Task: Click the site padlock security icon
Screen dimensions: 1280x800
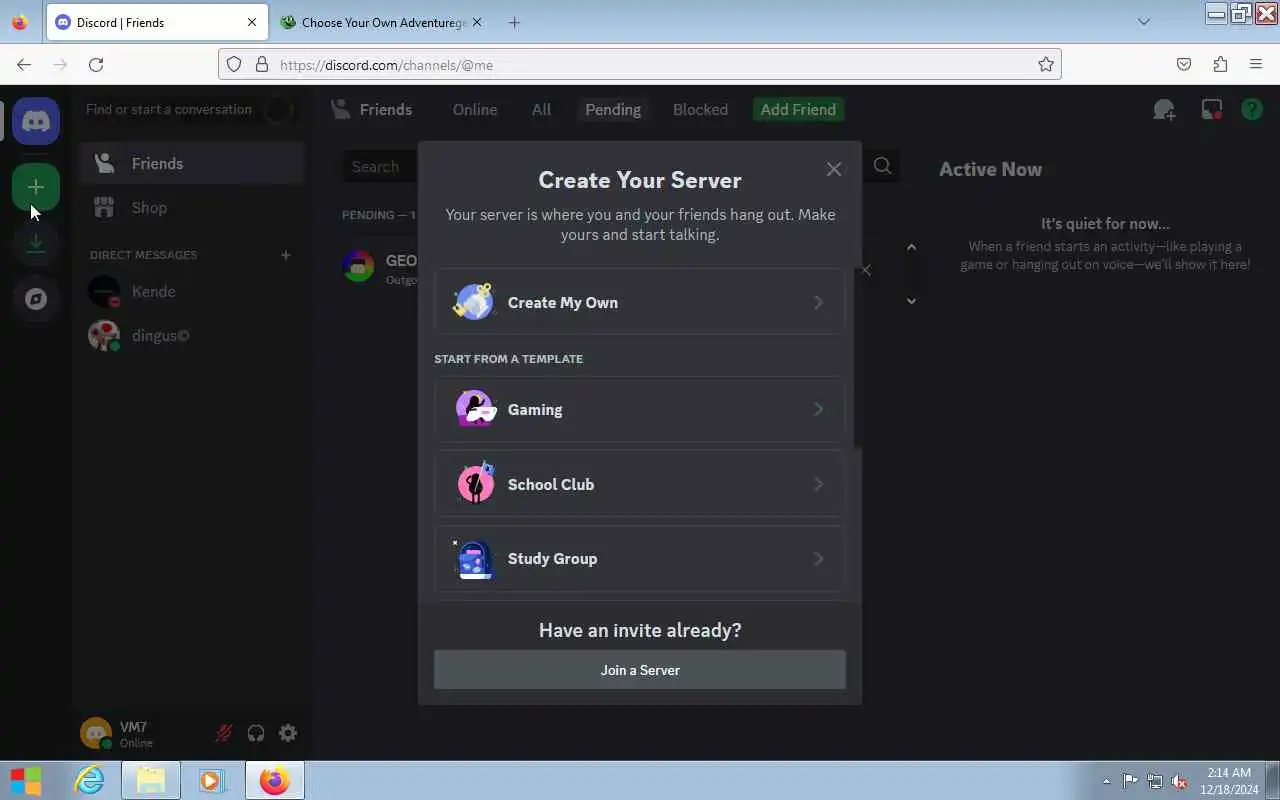Action: click(262, 65)
